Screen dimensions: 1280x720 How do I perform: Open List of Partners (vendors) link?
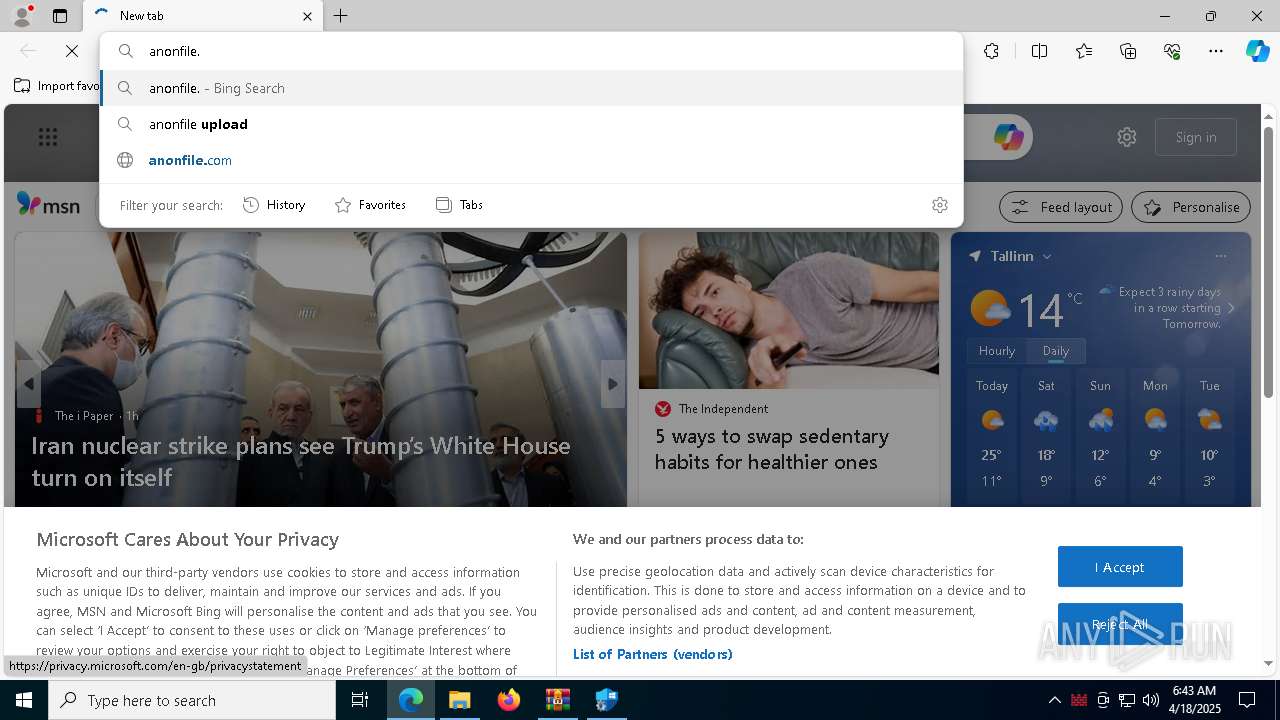coord(652,654)
